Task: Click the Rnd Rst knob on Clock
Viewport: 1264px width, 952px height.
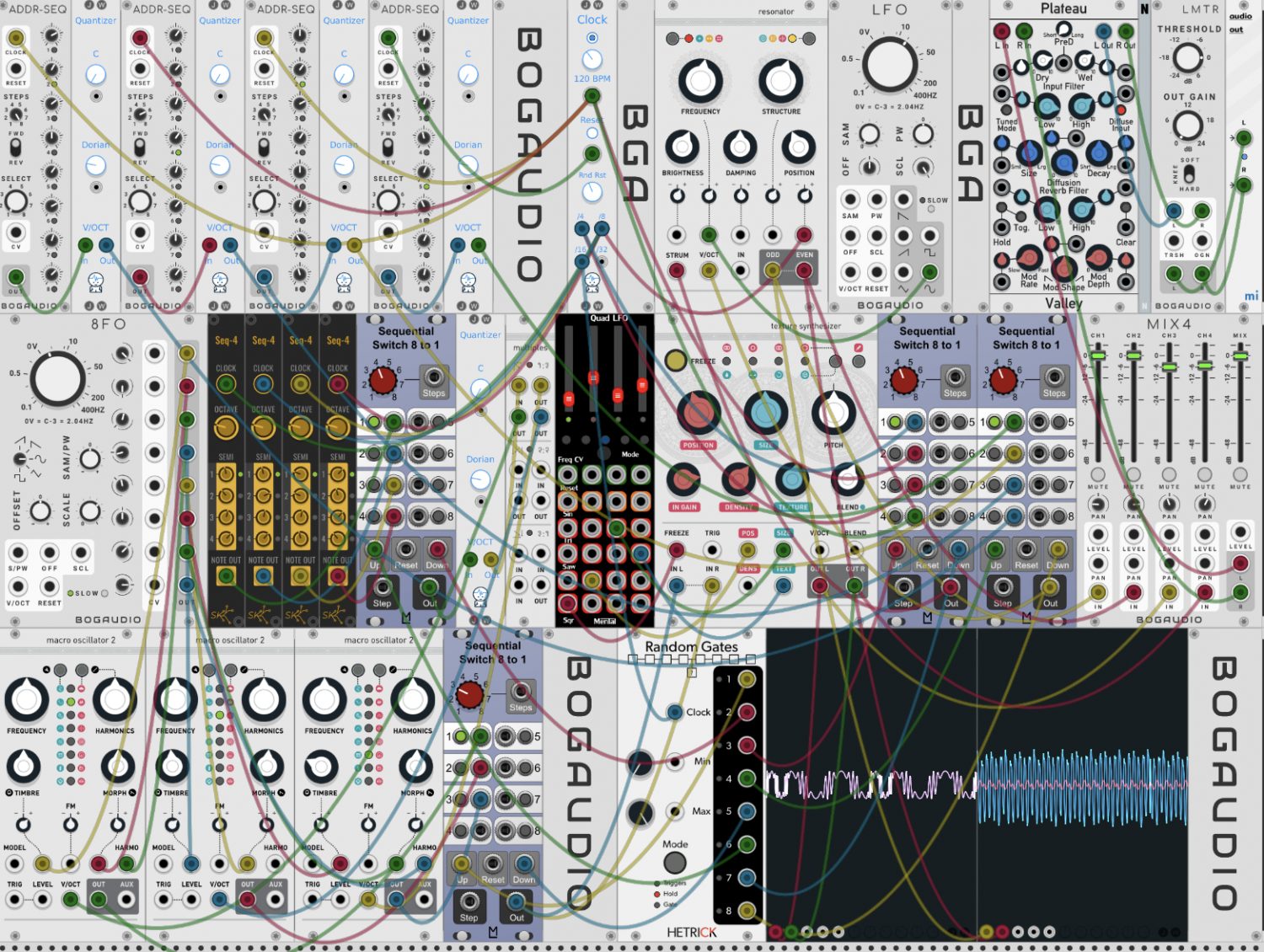Action: click(592, 192)
